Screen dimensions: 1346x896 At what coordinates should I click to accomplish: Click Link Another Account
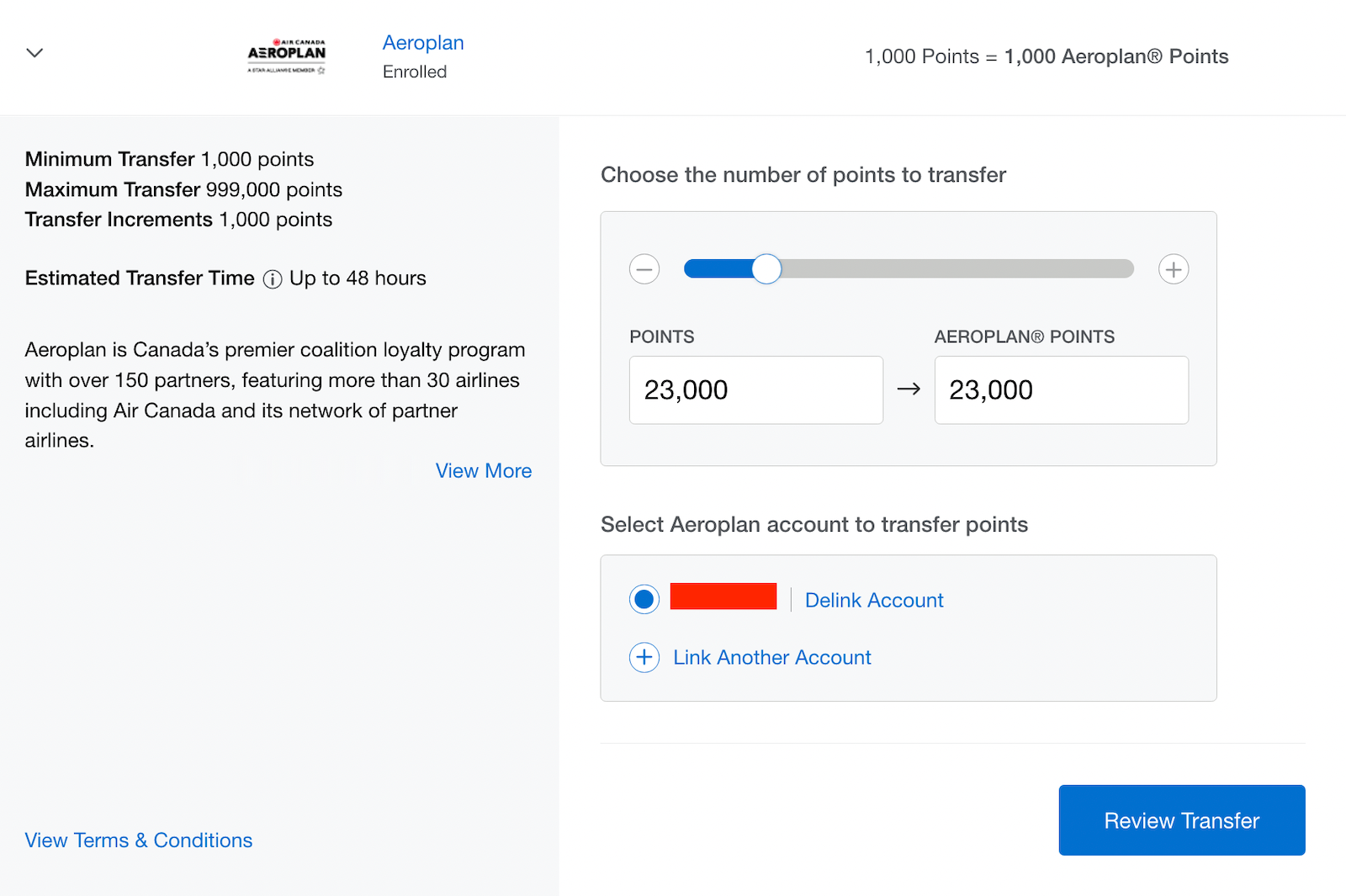pyautogui.click(x=771, y=657)
